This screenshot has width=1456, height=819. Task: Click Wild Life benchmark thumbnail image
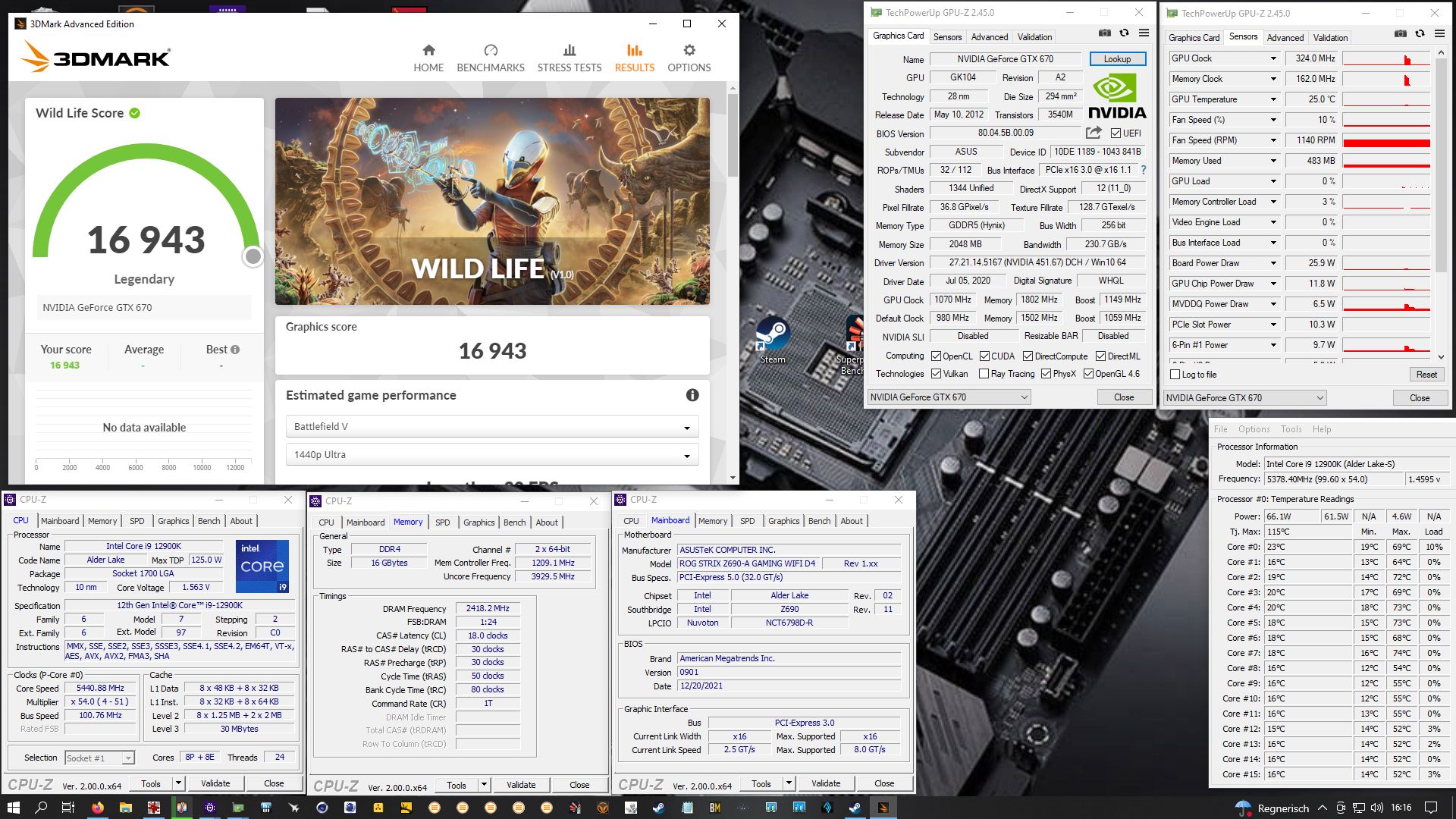click(492, 201)
